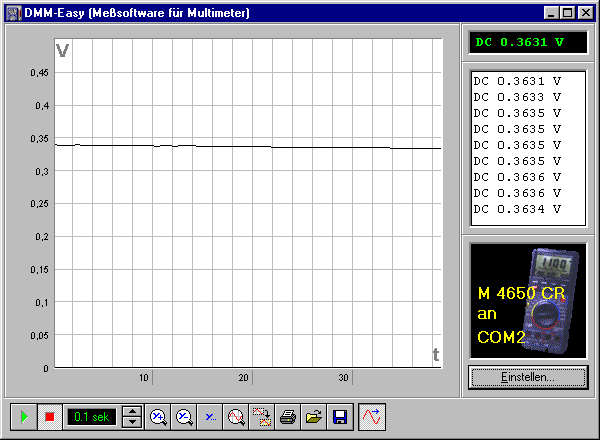Zoom in on the chart
Viewport: 600px width, 440px height.
coord(158,416)
